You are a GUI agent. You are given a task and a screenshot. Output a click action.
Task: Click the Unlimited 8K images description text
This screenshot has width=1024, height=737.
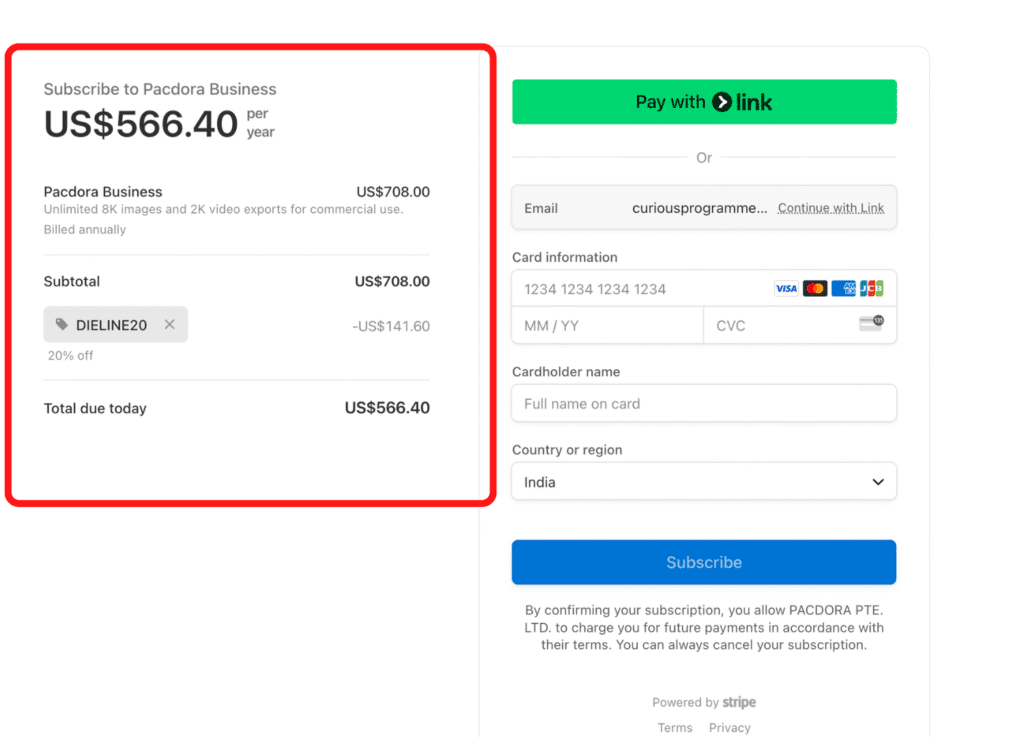click(223, 210)
